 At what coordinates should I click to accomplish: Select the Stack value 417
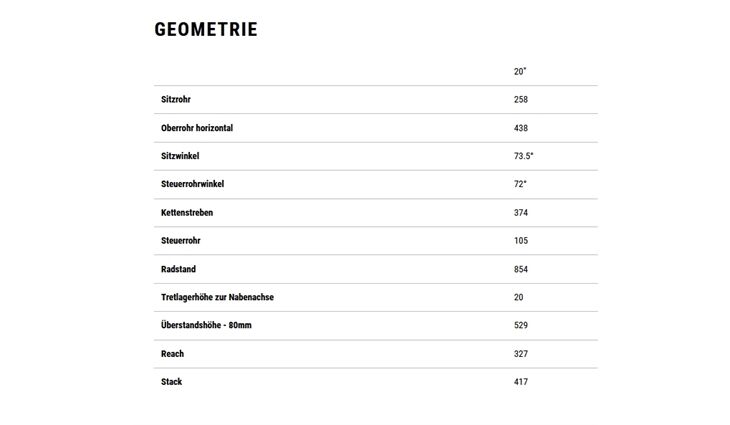[521, 382]
